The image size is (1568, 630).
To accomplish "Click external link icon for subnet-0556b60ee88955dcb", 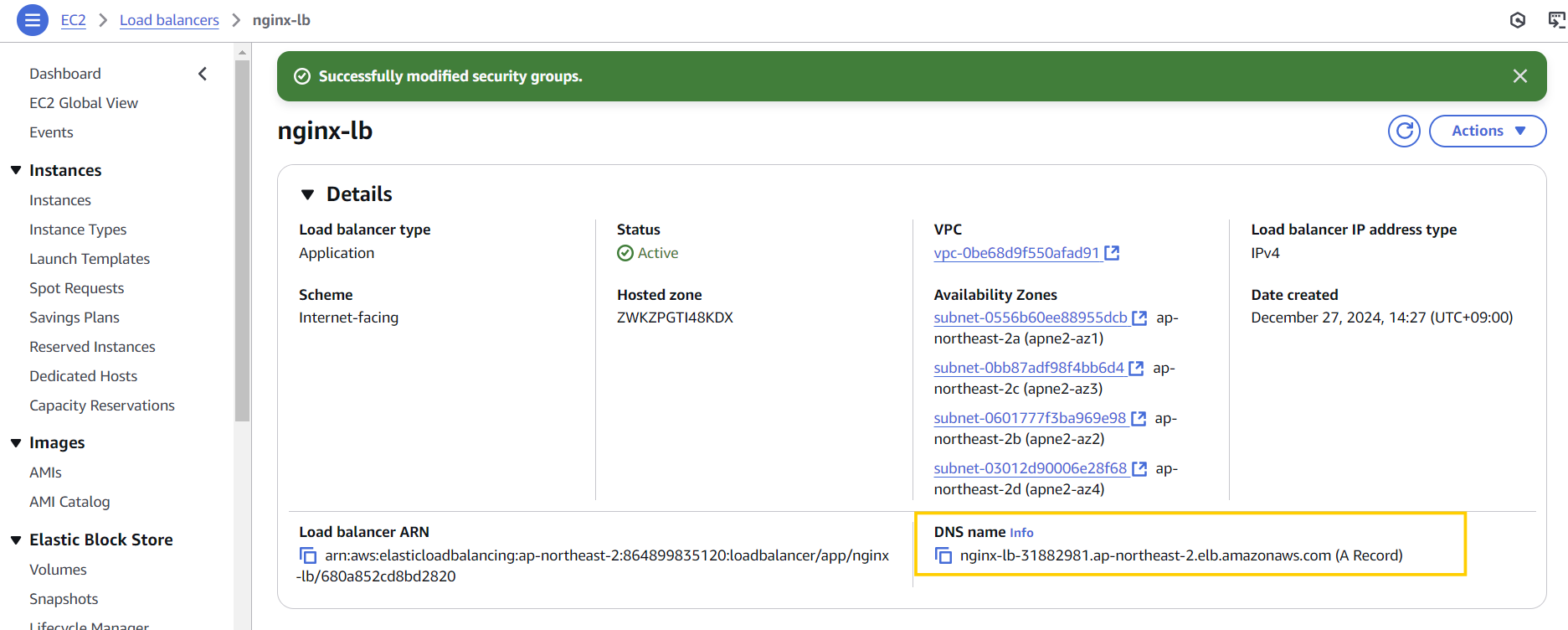I will click(x=1139, y=318).
